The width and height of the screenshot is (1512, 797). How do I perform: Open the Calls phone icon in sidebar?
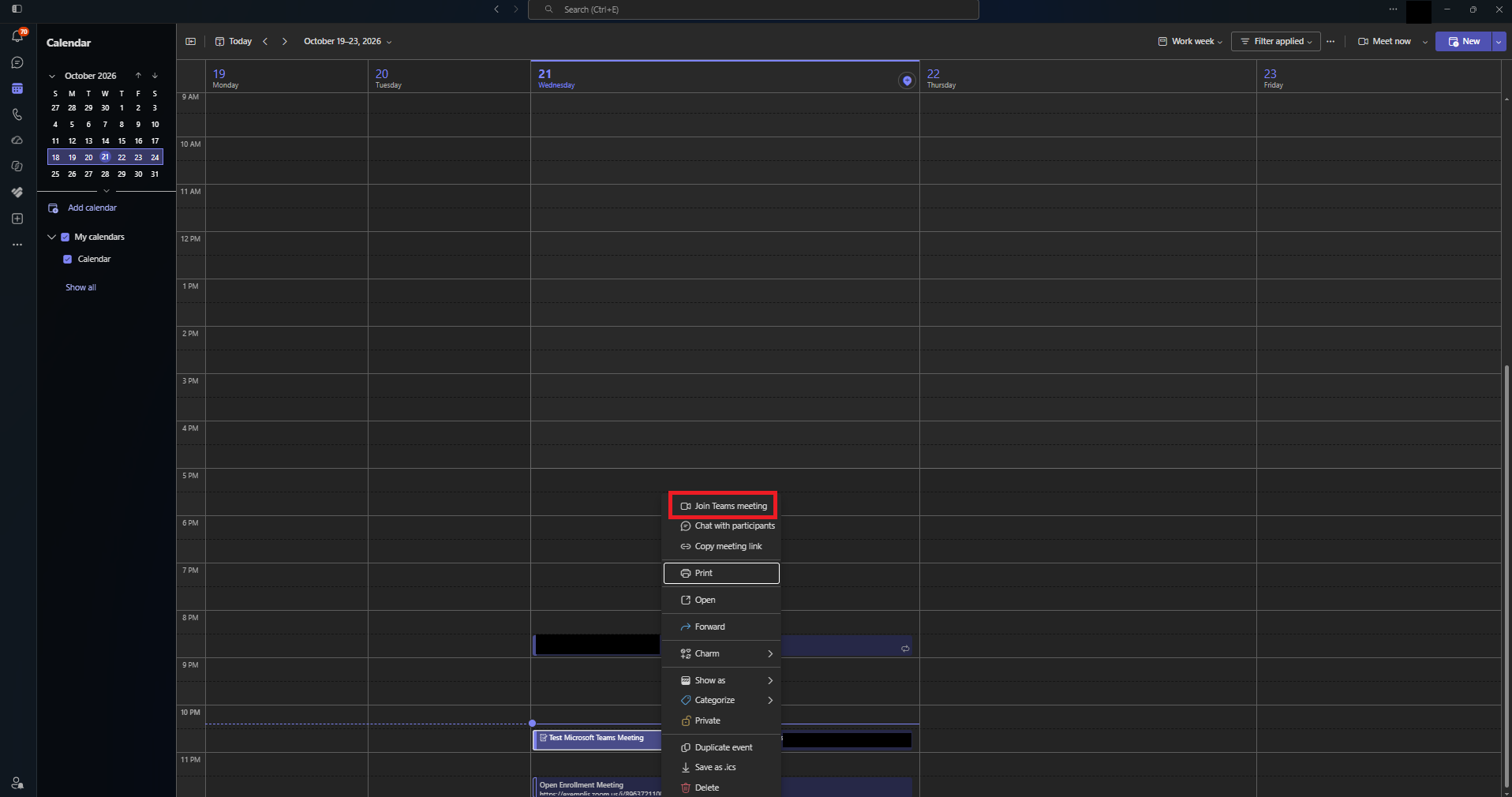[17, 114]
